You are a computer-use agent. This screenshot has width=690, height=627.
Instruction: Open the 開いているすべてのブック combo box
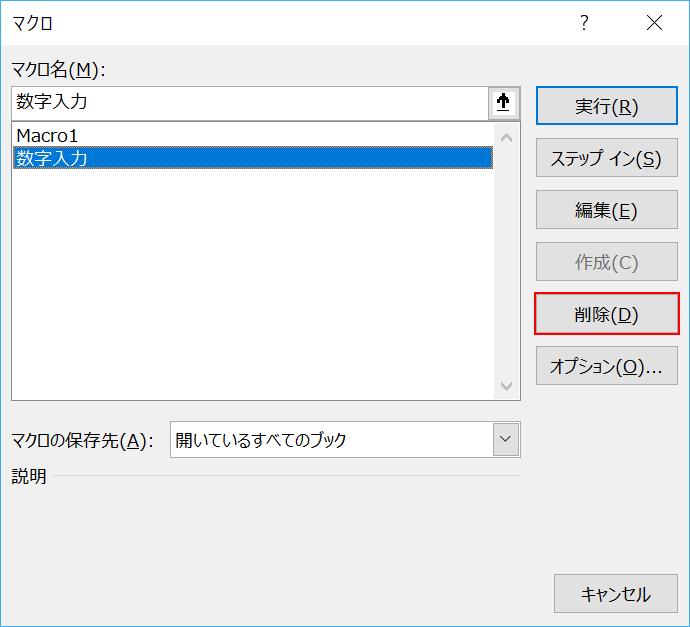345,440
